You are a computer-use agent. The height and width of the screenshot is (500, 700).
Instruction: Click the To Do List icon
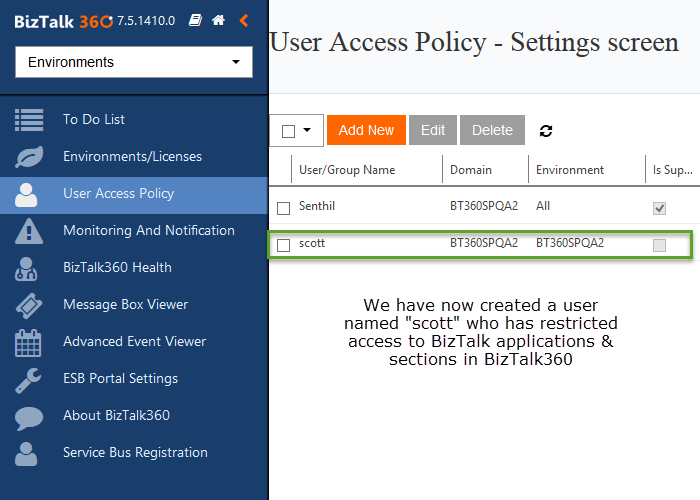(x=29, y=119)
